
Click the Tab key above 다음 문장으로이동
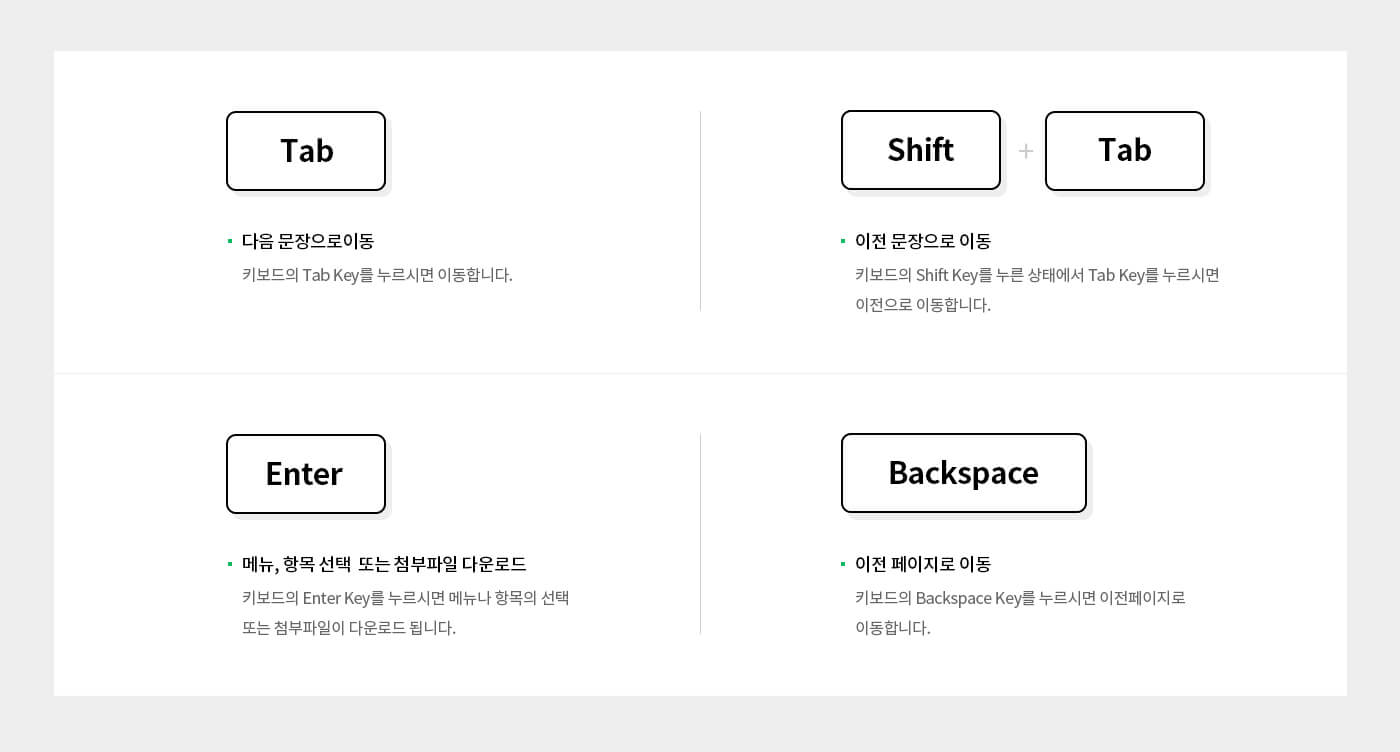[306, 151]
